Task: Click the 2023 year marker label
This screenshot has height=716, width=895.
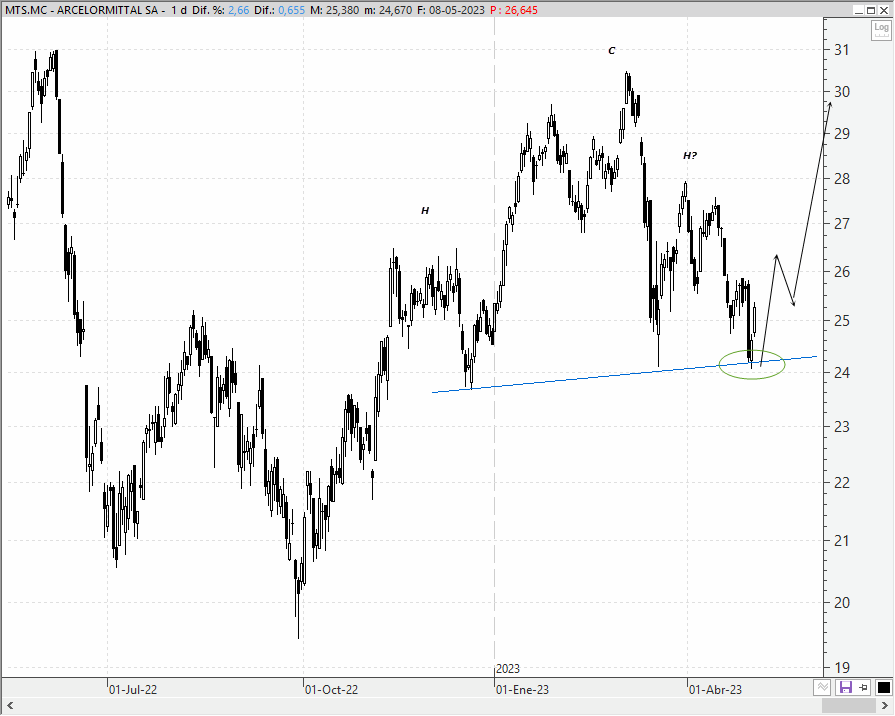Action: click(508, 668)
